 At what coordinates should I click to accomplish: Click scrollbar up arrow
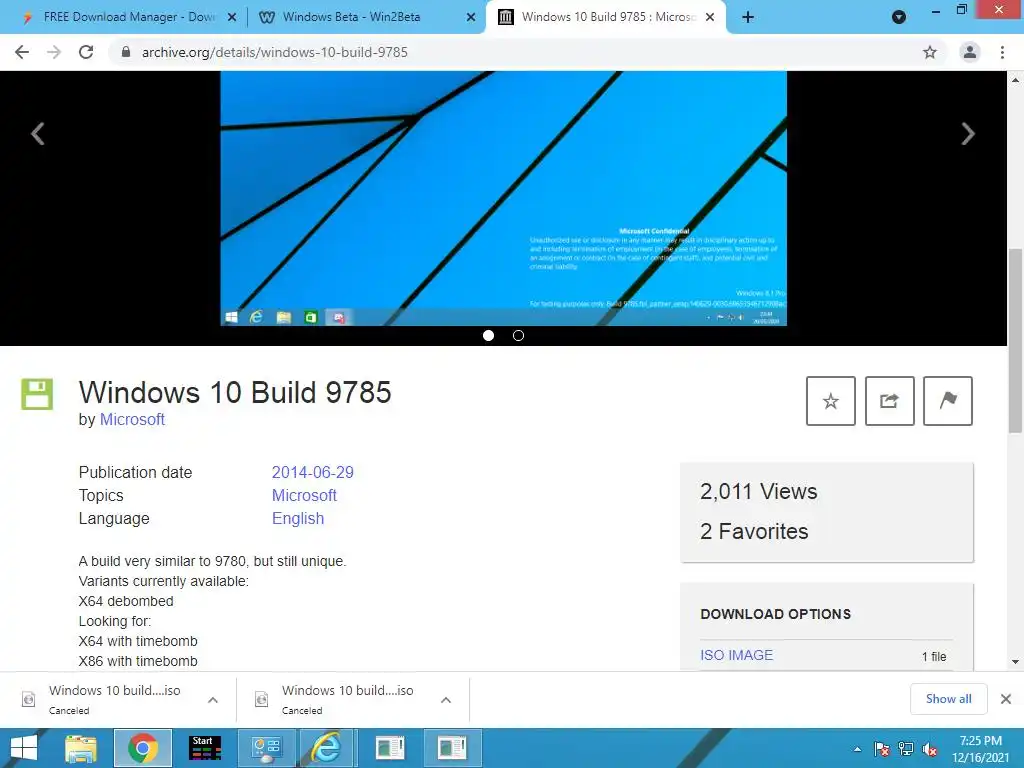[x=1015, y=80]
